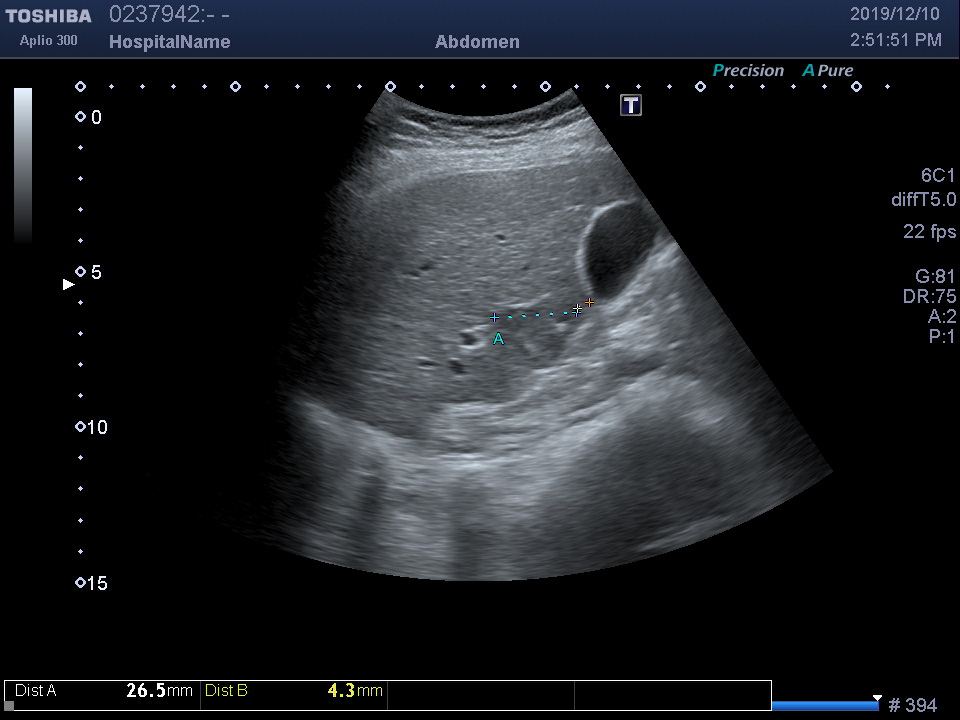
Task: Click the blue cine progress bar
Action: (x=825, y=706)
